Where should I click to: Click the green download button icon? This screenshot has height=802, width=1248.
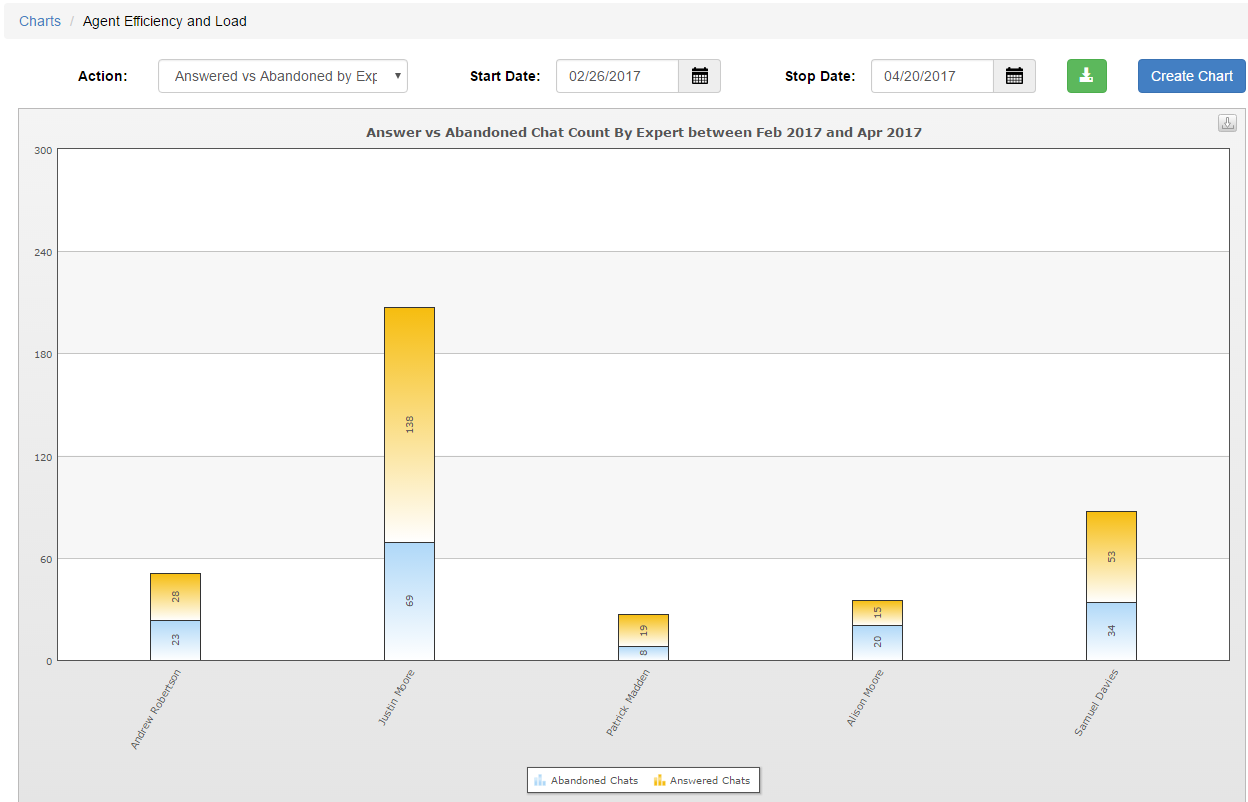point(1087,76)
